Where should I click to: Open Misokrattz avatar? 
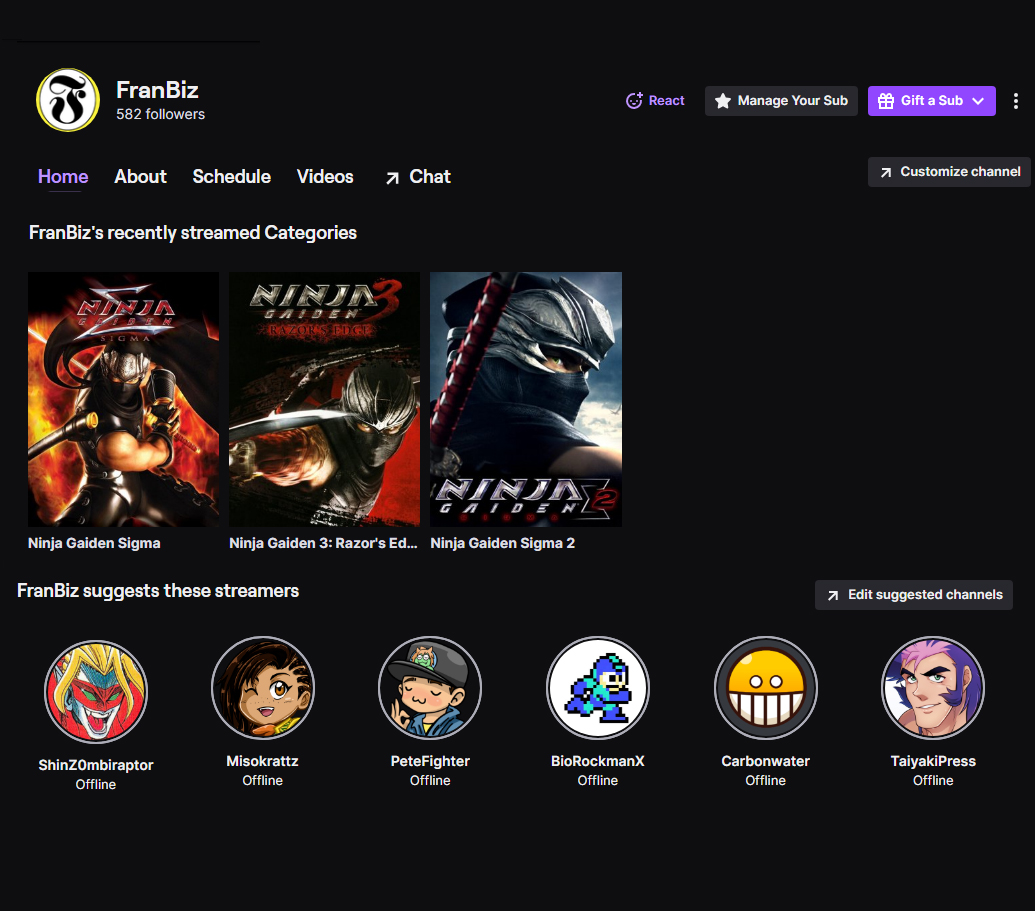point(263,687)
